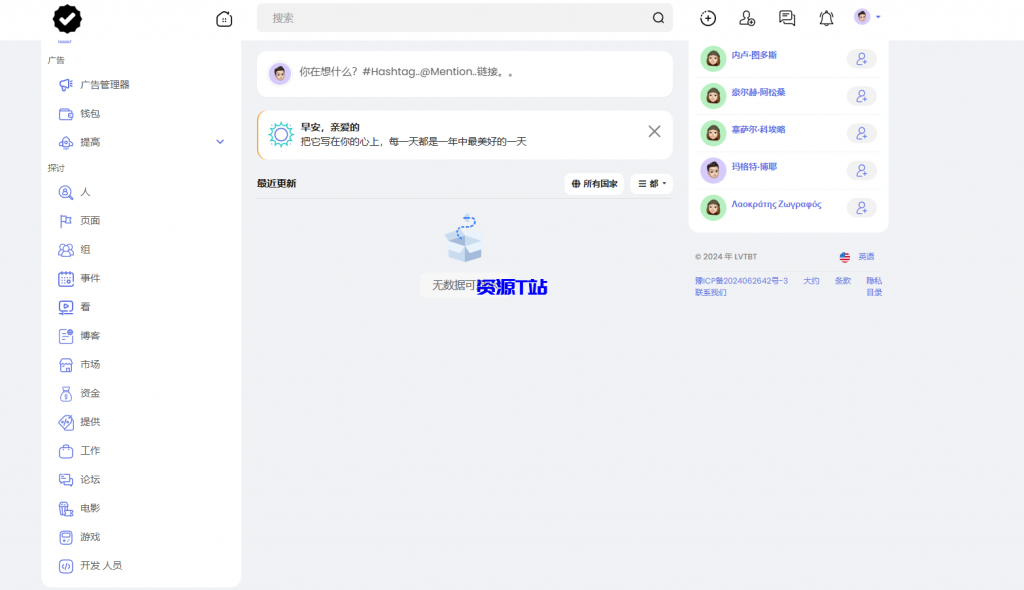
Task: Add 玛格特·琳耶 as friend
Action: click(862, 170)
